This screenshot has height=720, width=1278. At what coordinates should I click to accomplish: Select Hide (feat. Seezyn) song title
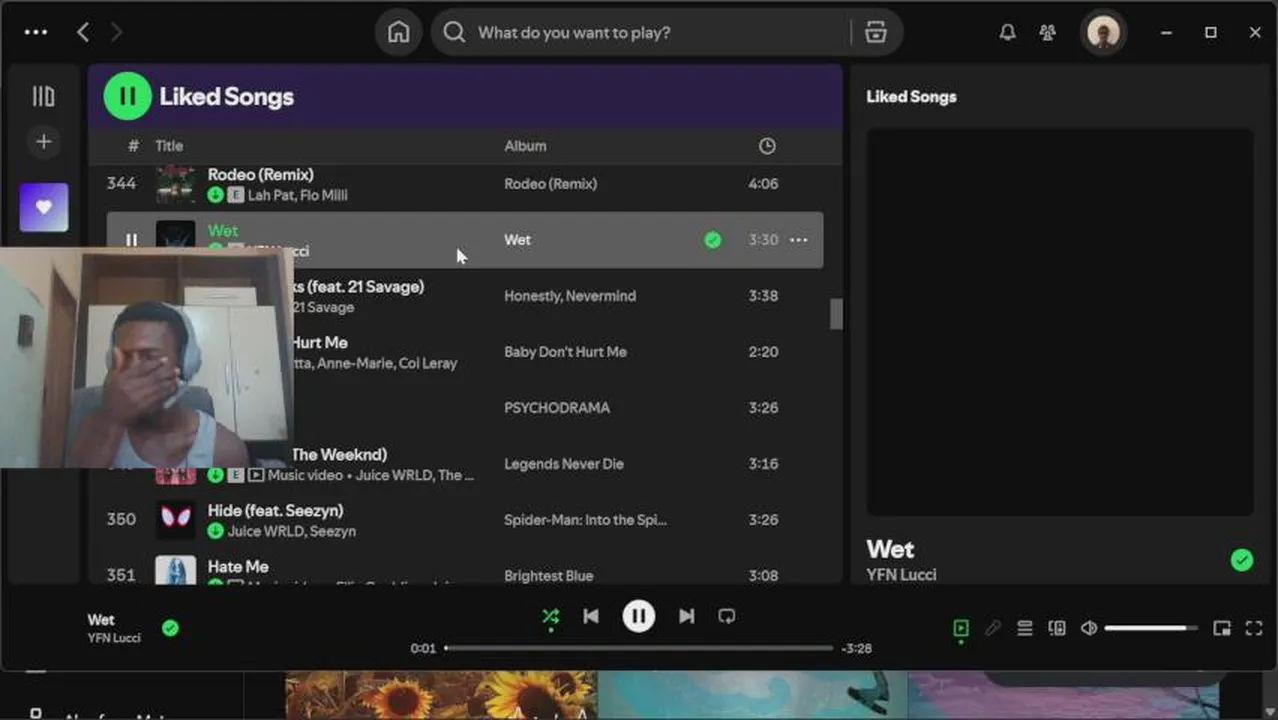tap(275, 510)
